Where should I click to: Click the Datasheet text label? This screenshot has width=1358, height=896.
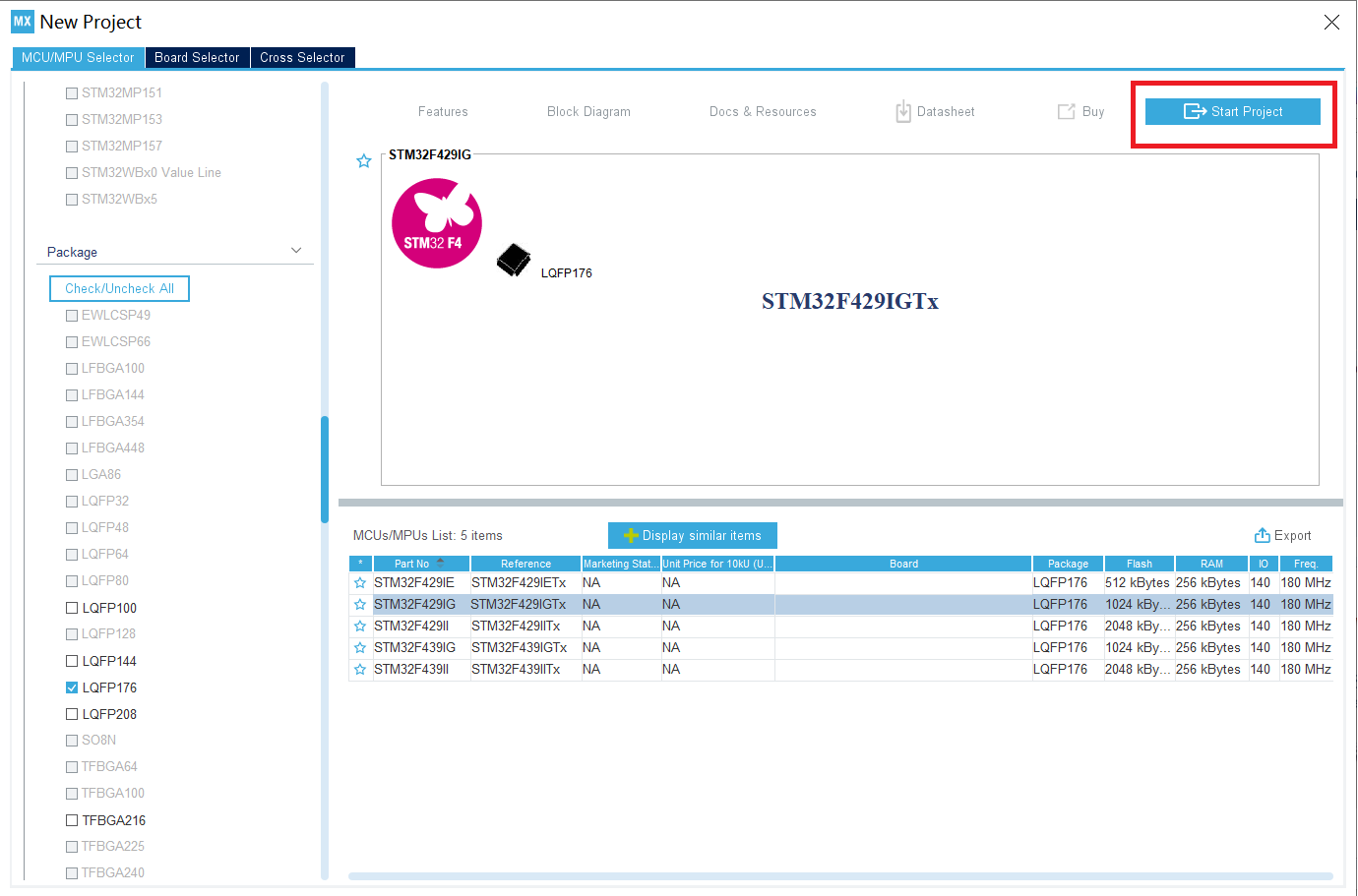tap(946, 112)
